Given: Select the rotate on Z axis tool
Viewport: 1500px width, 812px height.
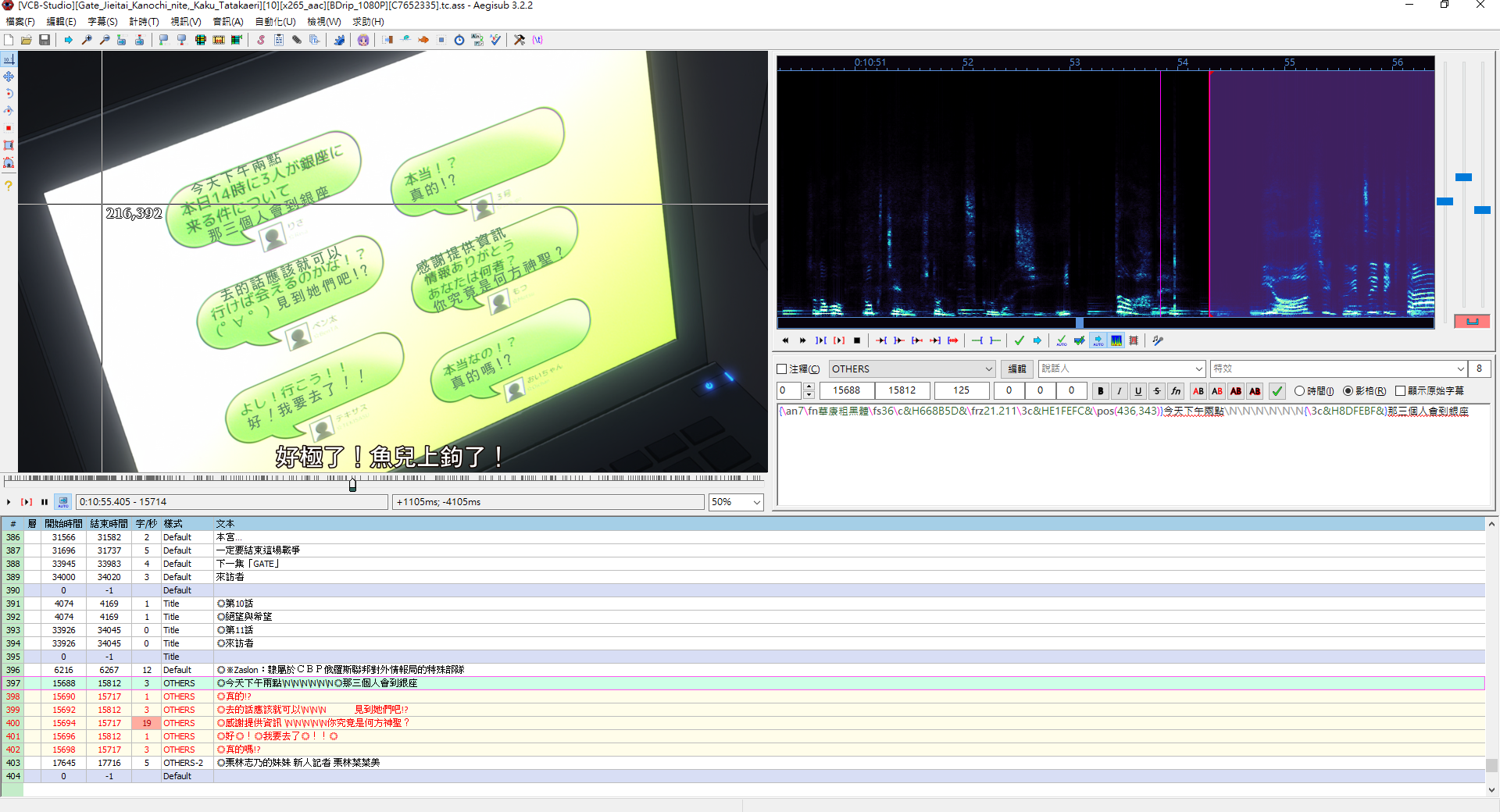Looking at the screenshot, I should pos(9,94).
